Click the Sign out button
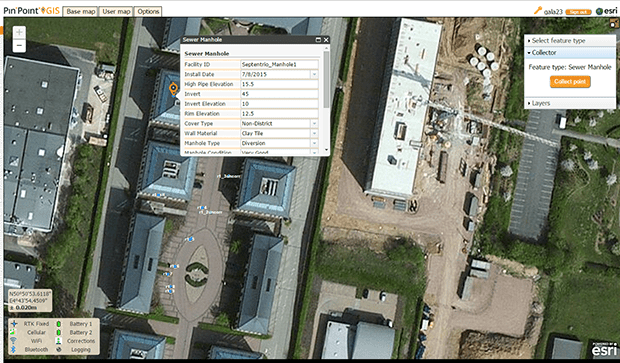The height and width of the screenshot is (363, 620). click(578, 12)
